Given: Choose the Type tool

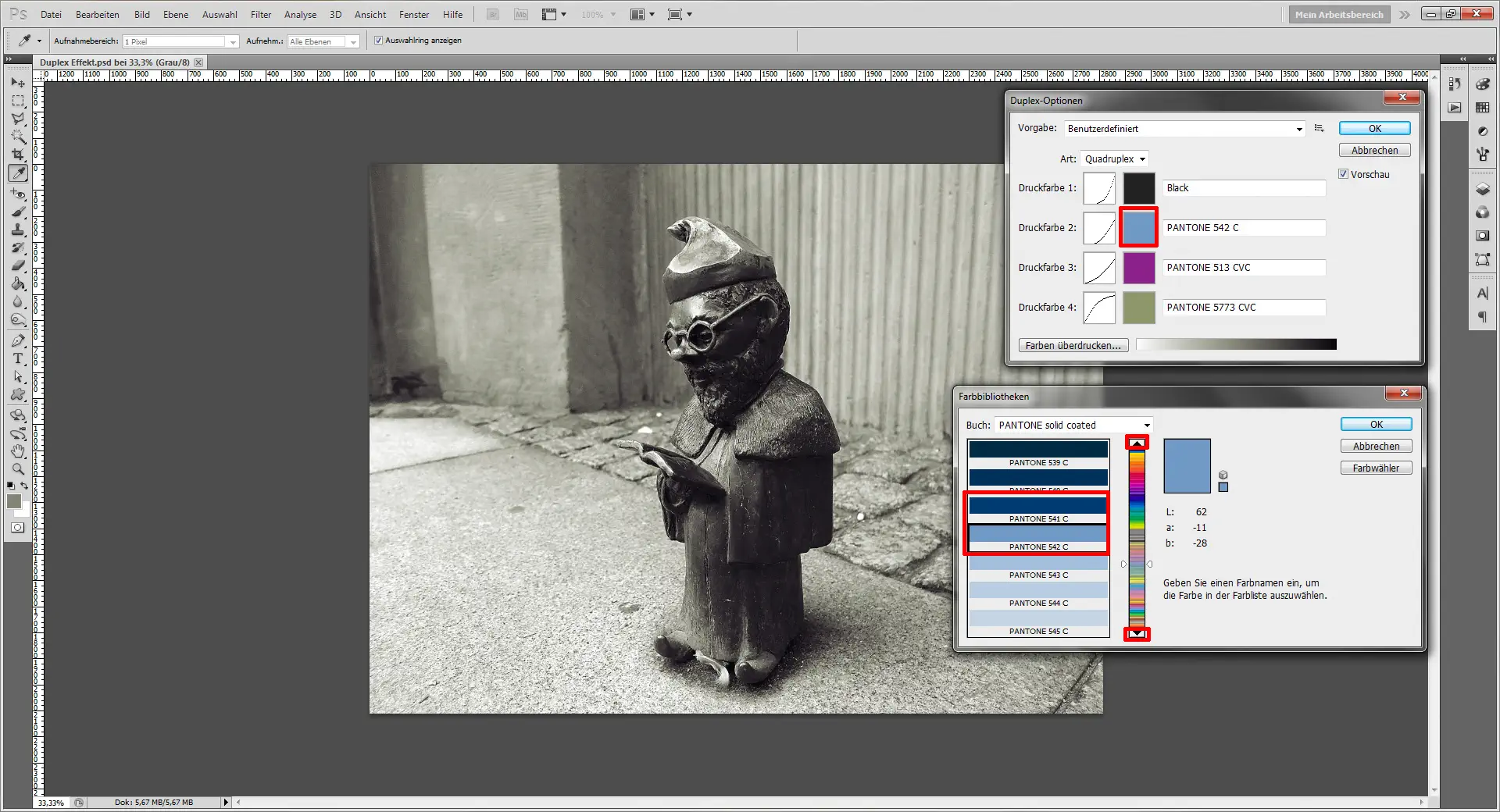Looking at the screenshot, I should [x=18, y=358].
